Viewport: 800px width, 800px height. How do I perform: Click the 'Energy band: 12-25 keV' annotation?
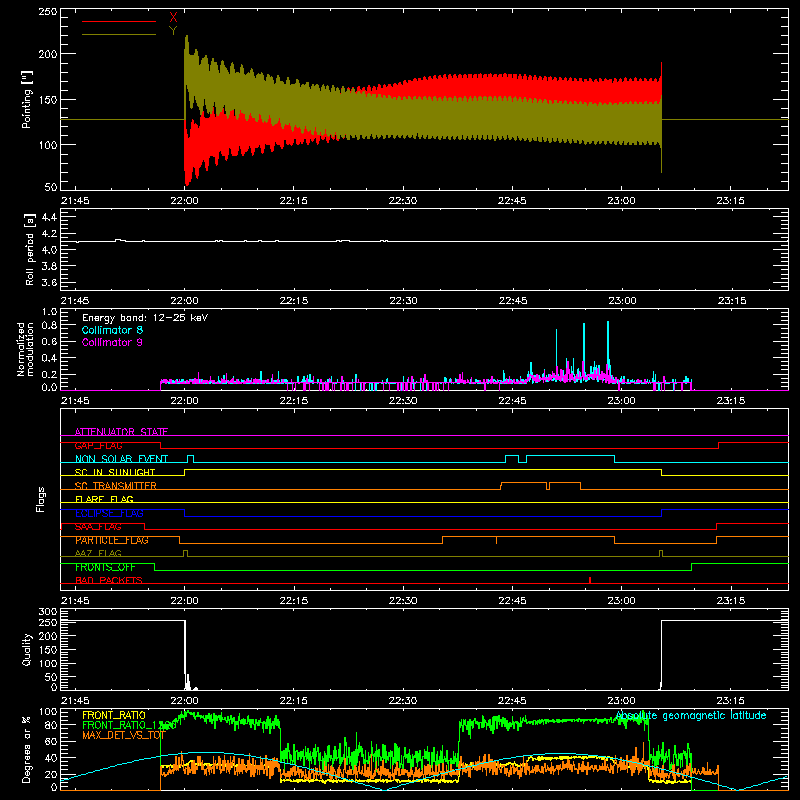pos(145,318)
